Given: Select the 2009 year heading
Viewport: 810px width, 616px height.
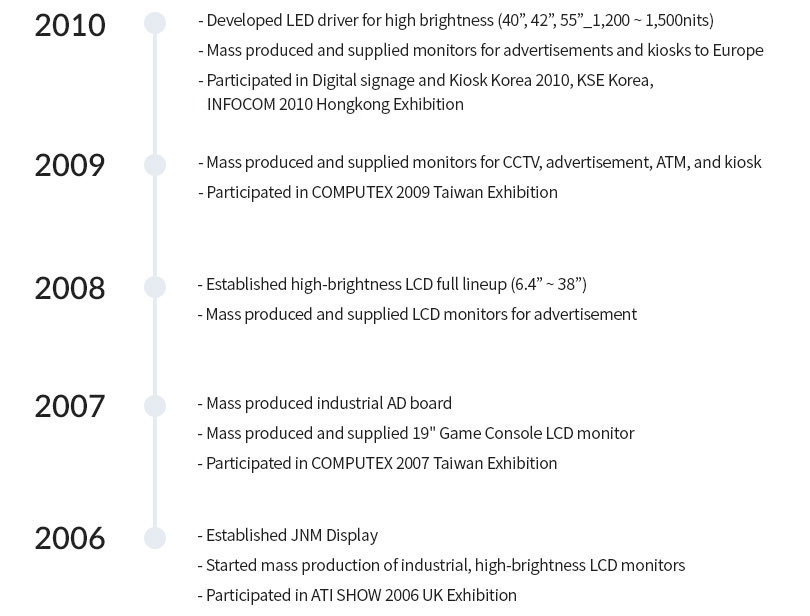Looking at the screenshot, I should pos(70,165).
